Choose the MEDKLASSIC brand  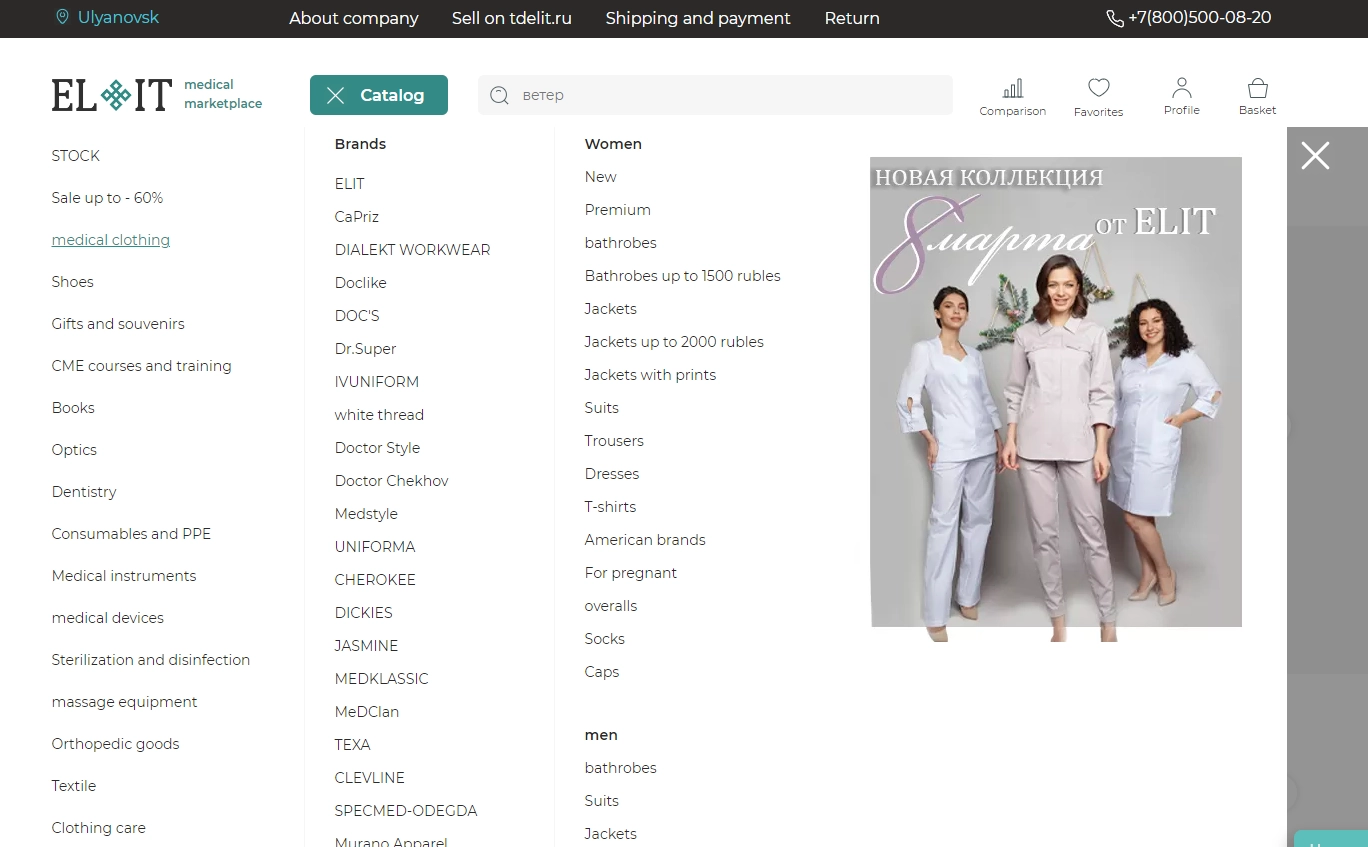(382, 679)
